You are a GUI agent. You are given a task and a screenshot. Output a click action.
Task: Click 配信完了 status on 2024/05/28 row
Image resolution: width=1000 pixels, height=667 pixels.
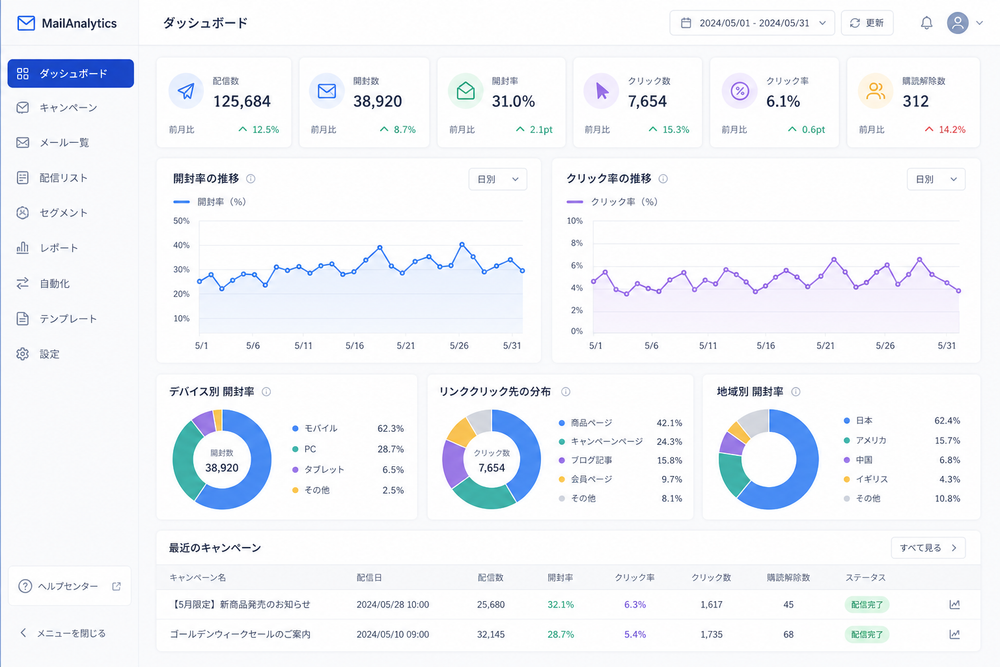(x=867, y=605)
